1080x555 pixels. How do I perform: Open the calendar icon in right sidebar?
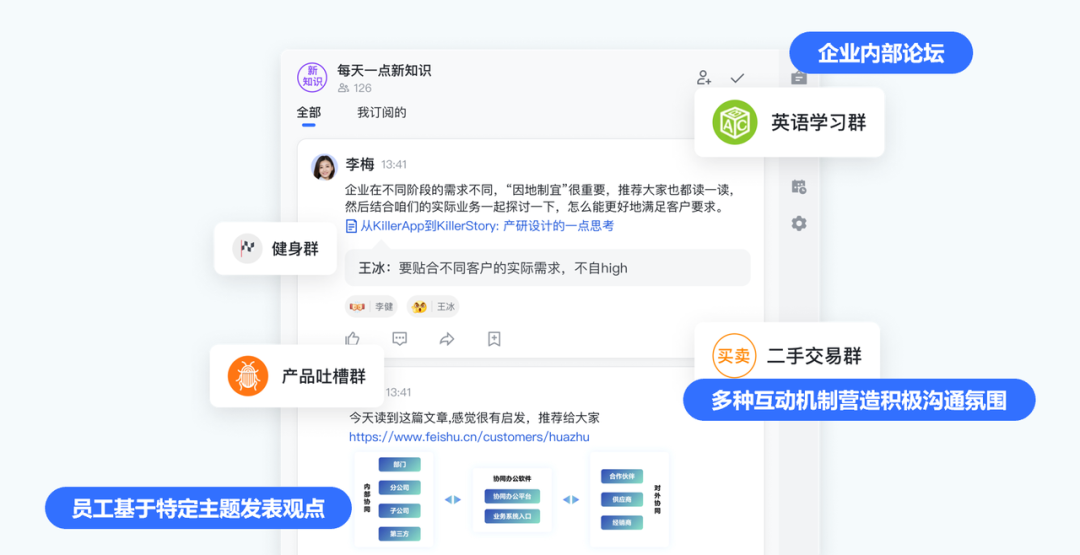point(798,187)
